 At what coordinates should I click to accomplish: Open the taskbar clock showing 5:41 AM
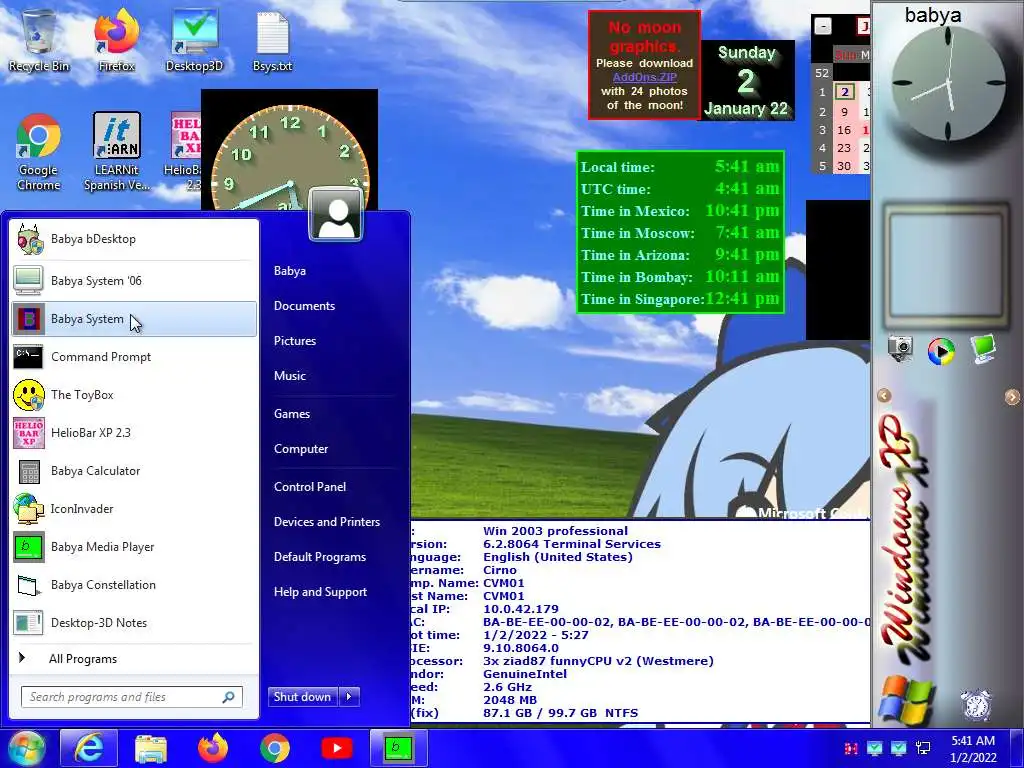click(x=973, y=749)
